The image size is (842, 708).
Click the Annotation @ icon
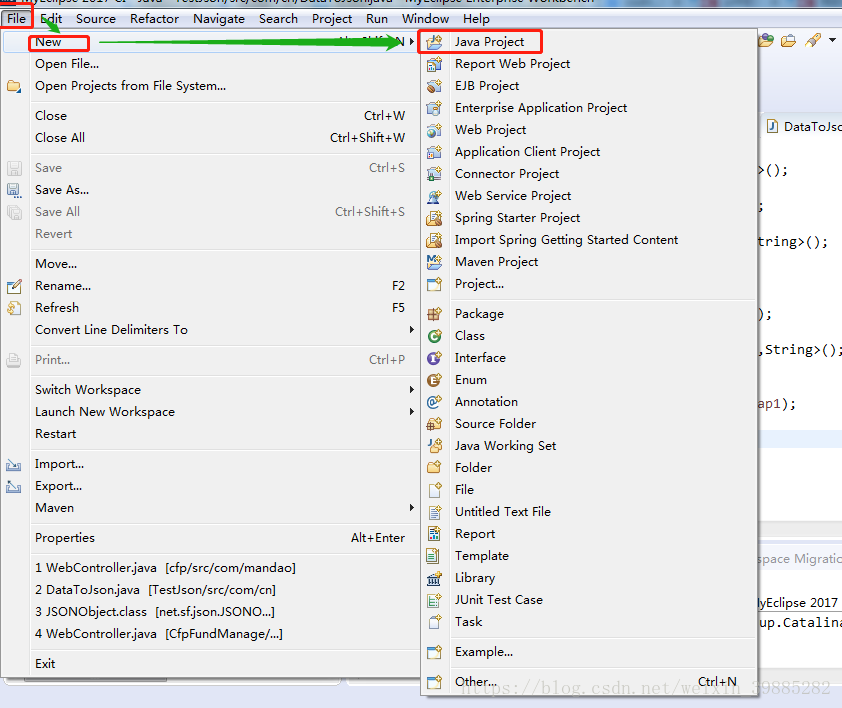(x=434, y=402)
